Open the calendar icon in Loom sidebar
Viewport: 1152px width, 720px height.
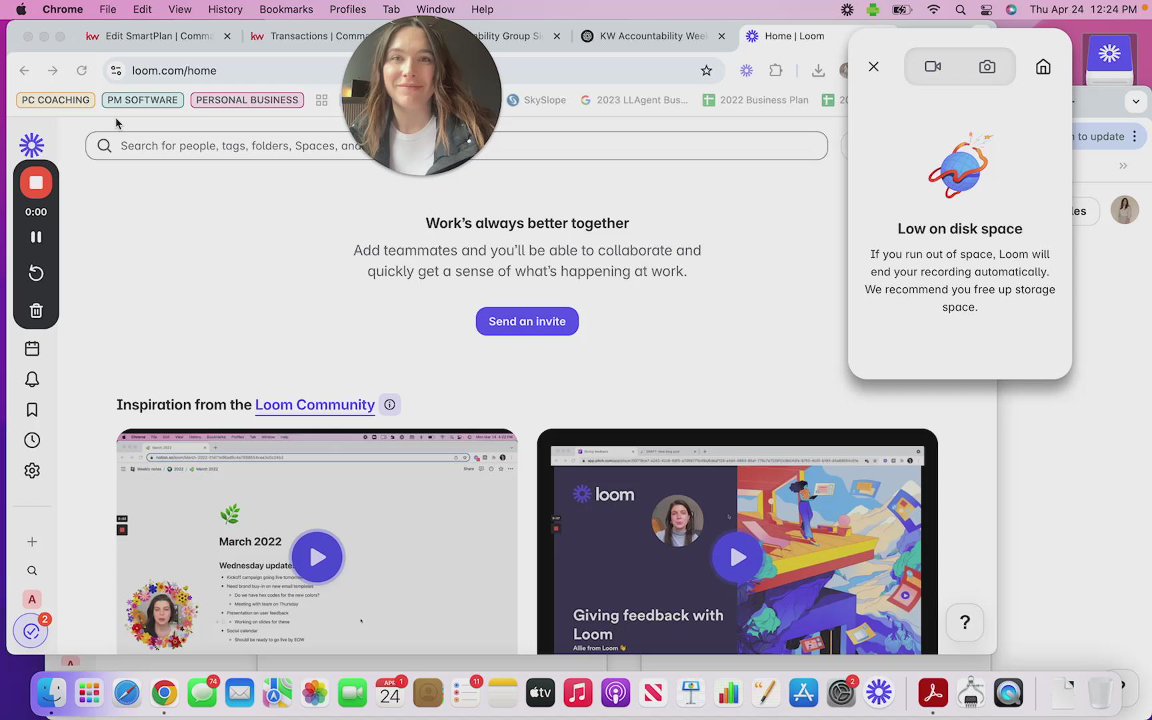(32, 348)
